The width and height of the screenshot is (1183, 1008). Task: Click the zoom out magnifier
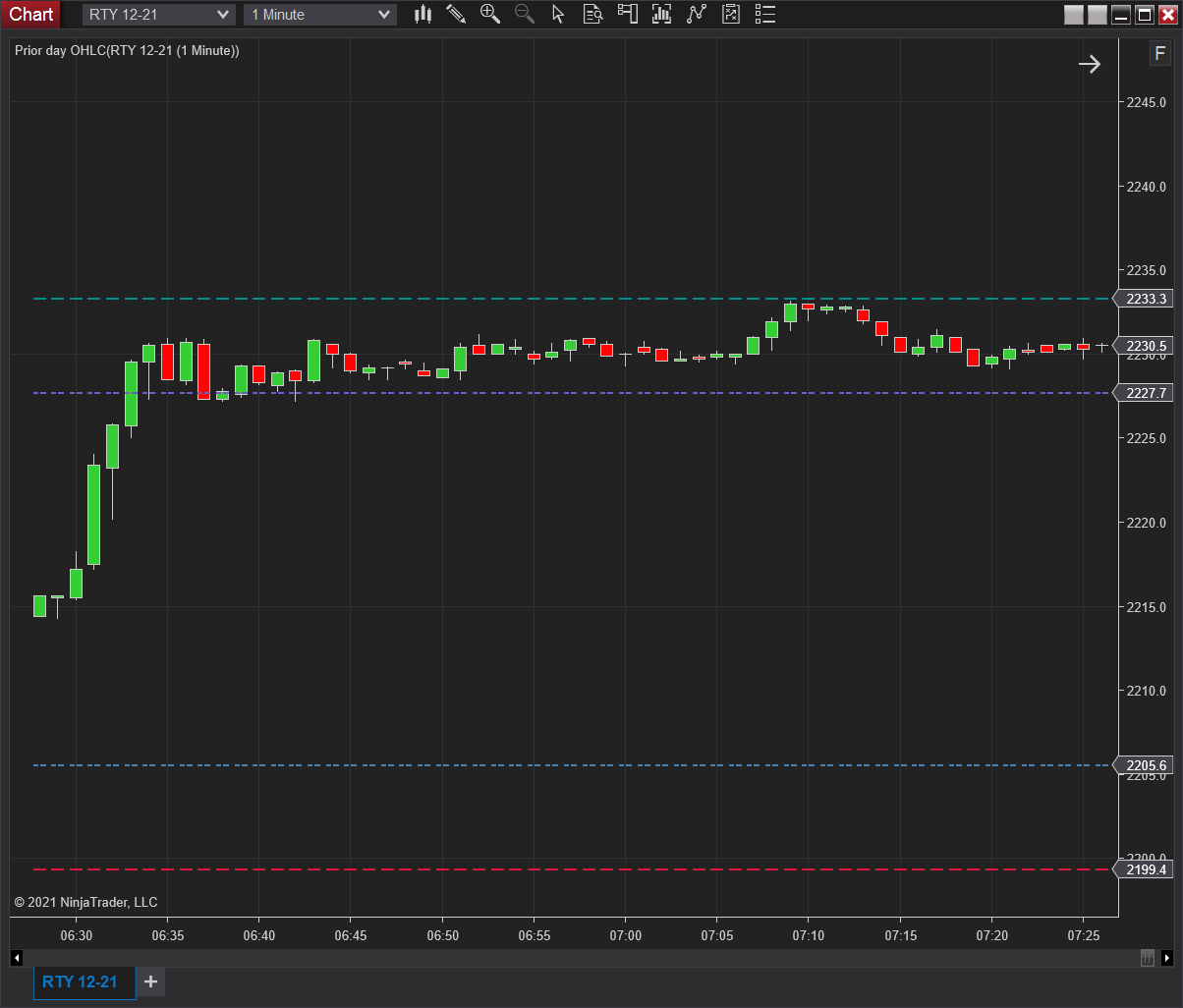(x=525, y=14)
